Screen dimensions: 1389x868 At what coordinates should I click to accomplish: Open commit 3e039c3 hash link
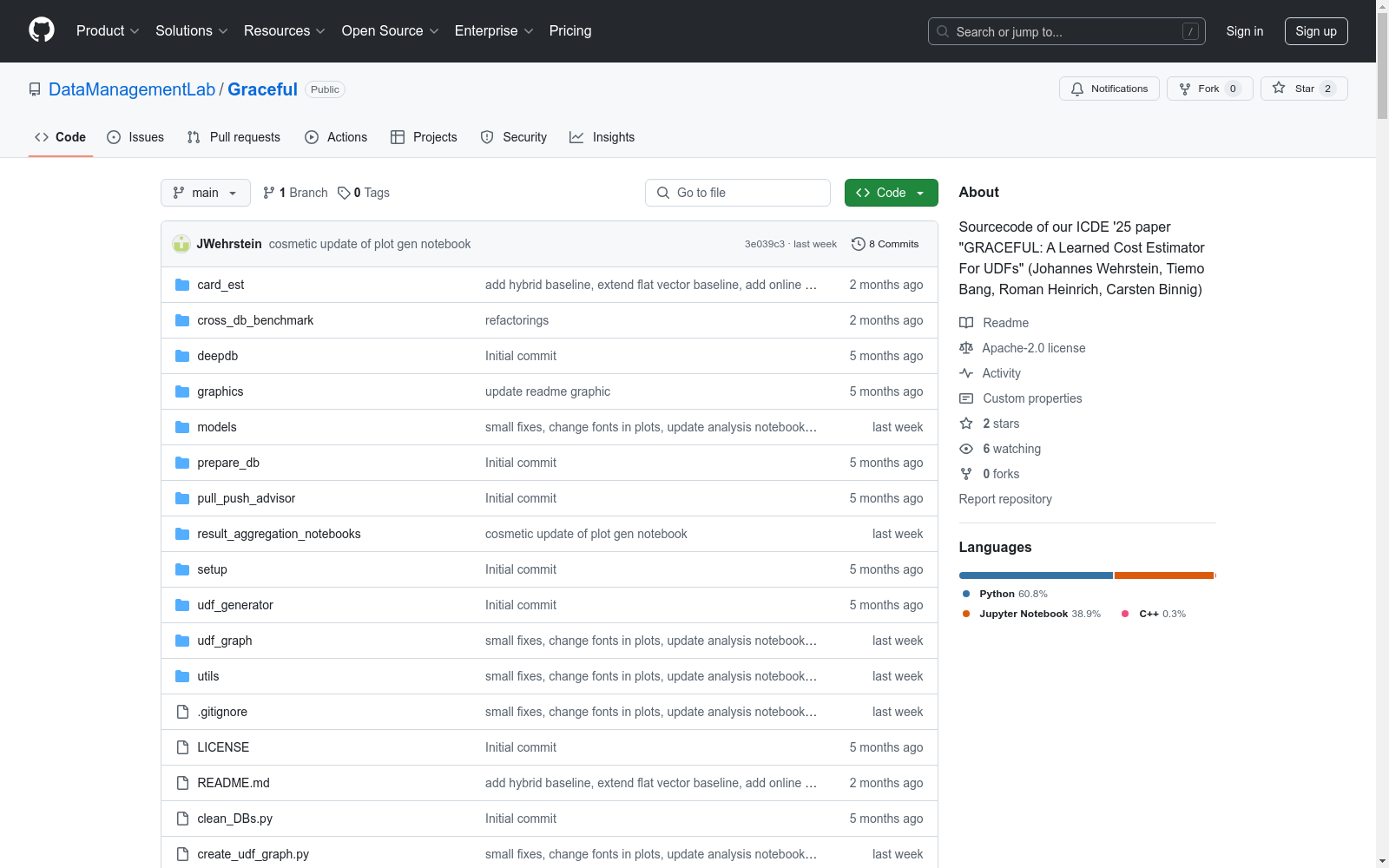(x=764, y=244)
